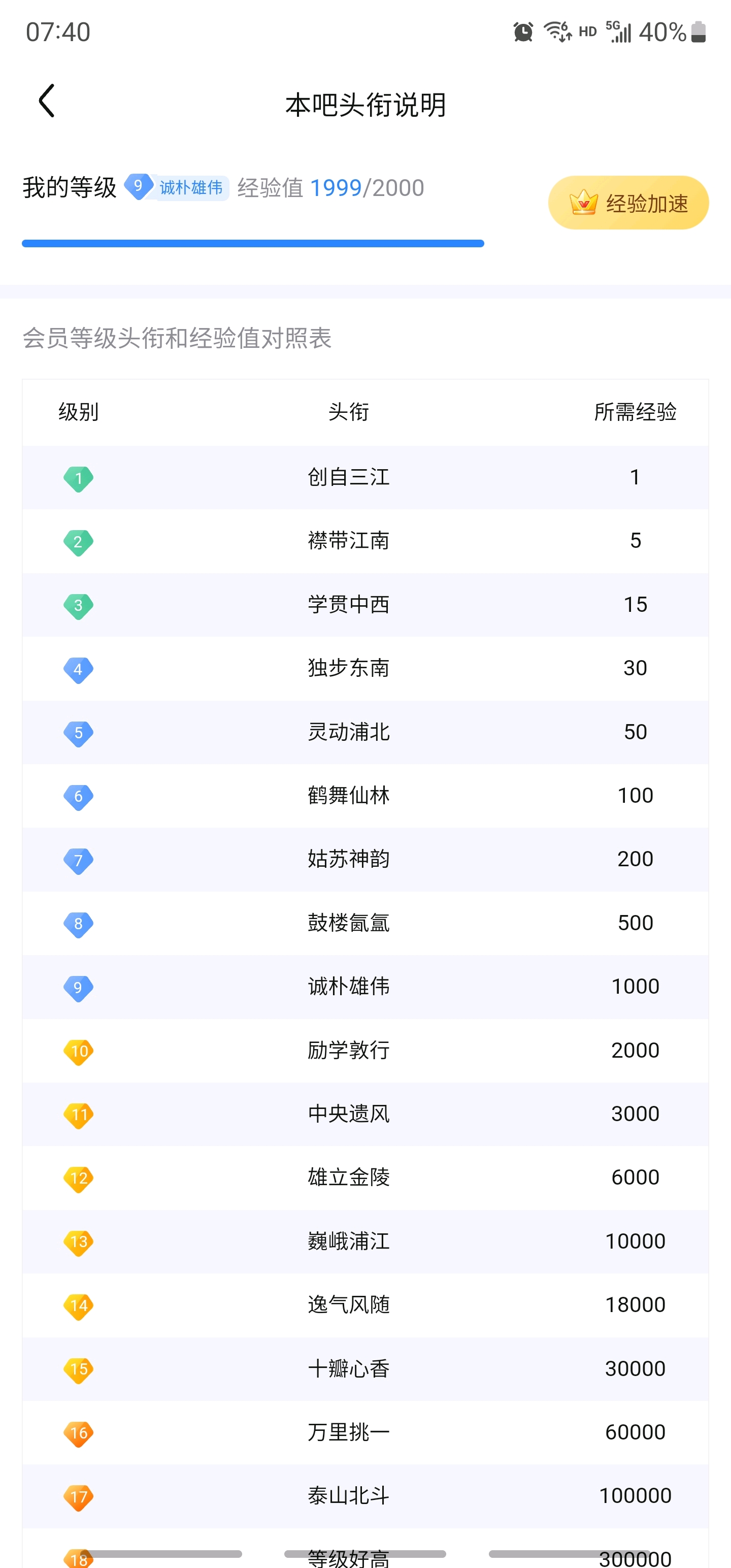Click the level 13 gem badge
Screen dimensions: 731x1568
click(x=79, y=1242)
